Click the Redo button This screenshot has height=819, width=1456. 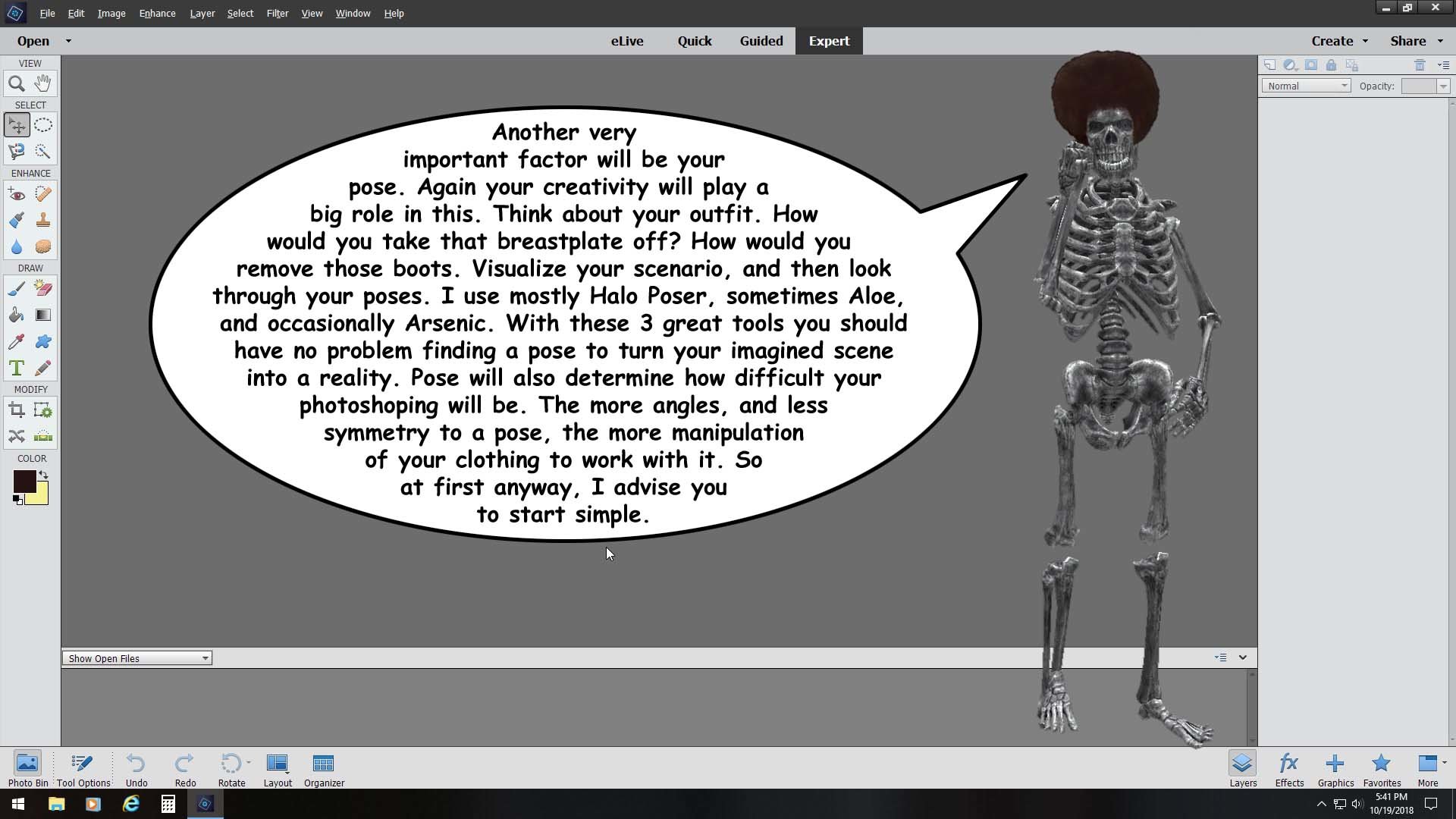point(185,769)
